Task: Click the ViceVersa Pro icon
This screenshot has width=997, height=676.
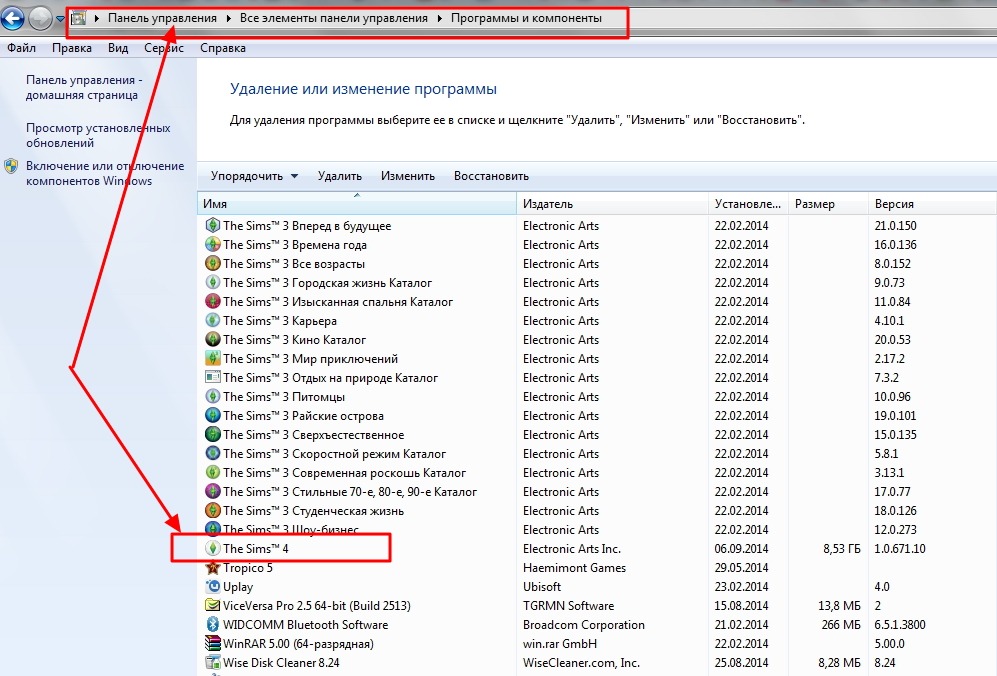Action: tap(212, 605)
